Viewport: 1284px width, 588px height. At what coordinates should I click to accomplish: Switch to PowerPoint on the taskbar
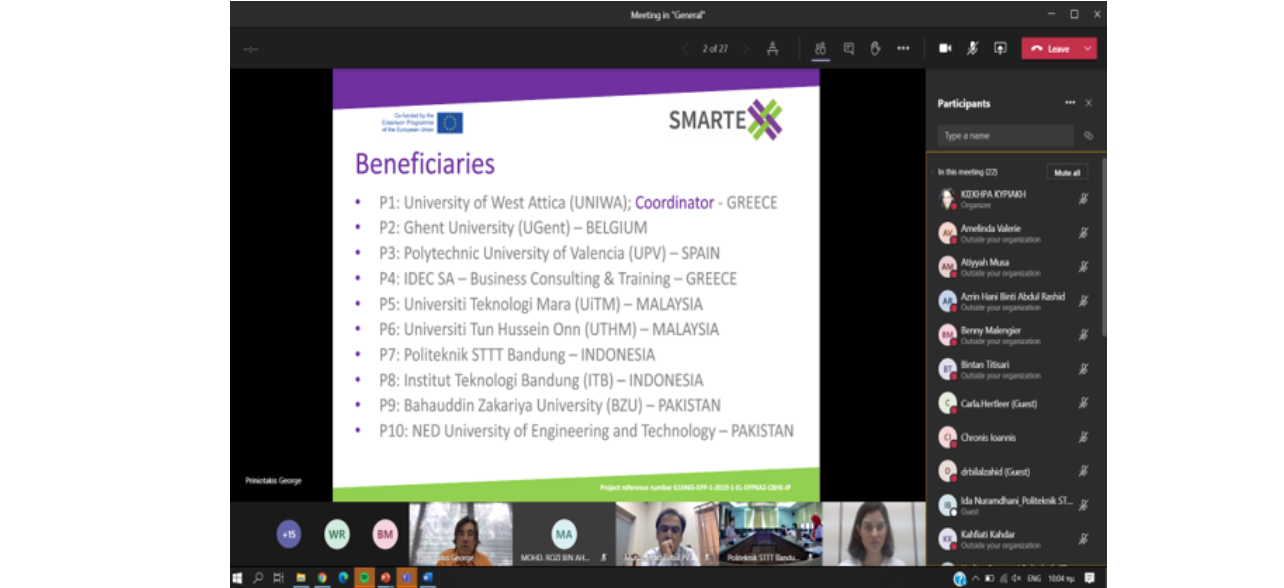pyautogui.click(x=385, y=578)
